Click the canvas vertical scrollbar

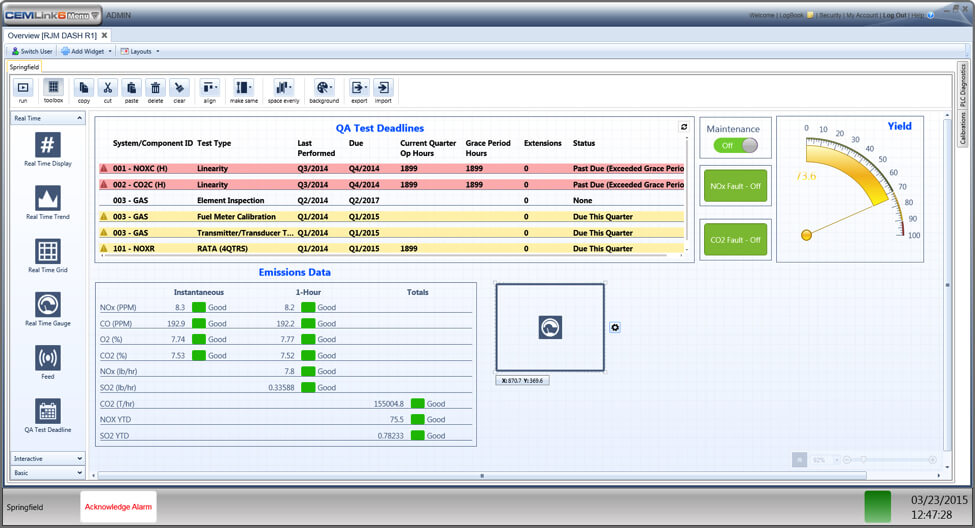tap(948, 284)
